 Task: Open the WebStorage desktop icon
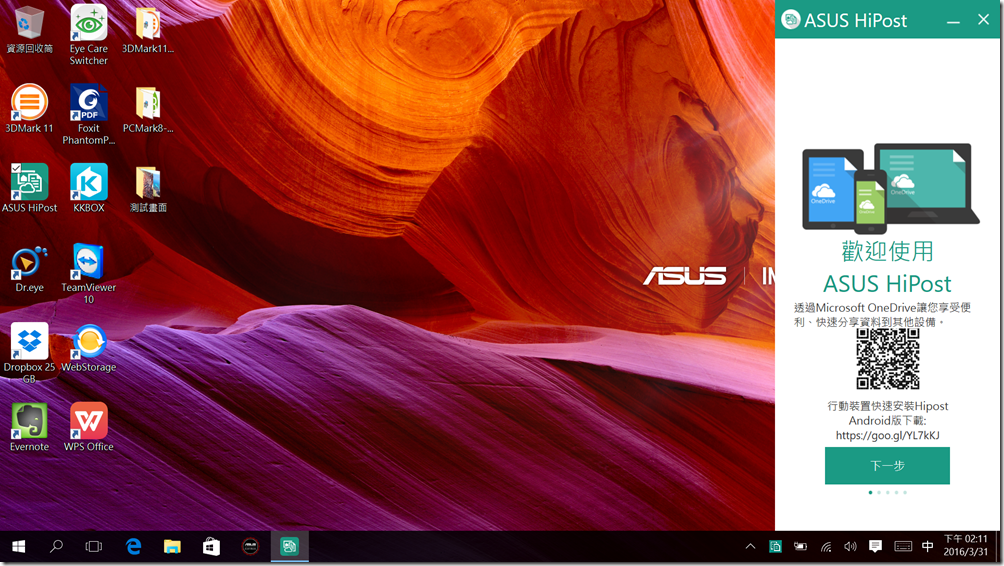[88, 342]
